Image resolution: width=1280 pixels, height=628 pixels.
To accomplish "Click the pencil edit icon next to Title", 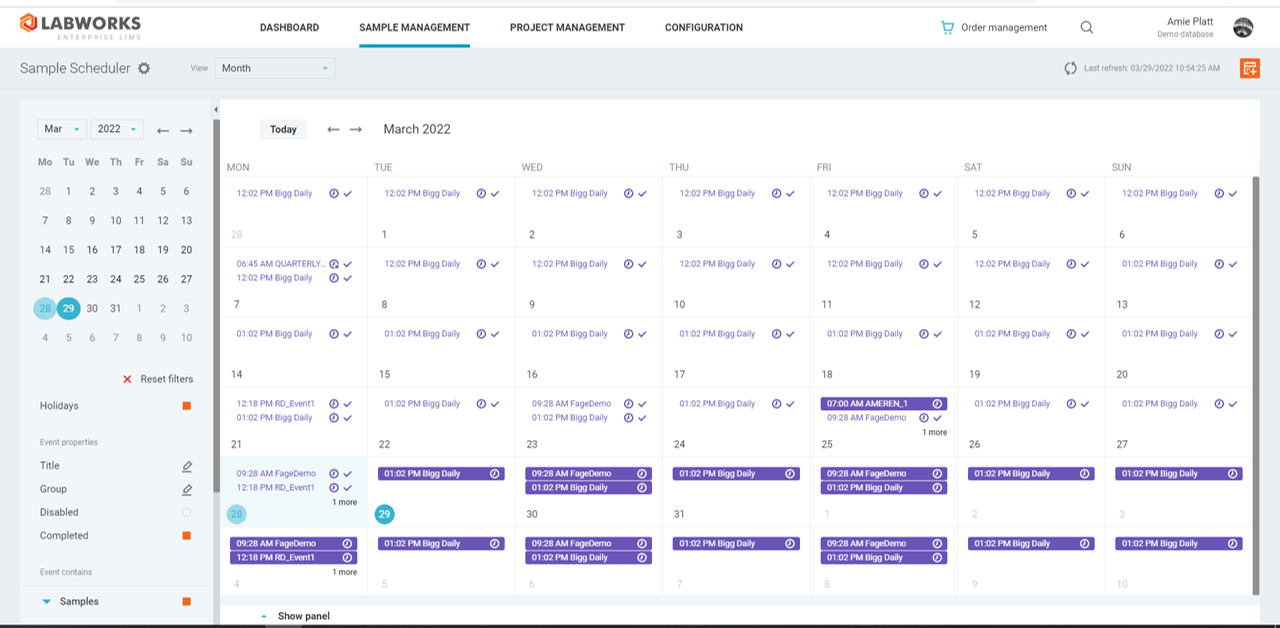I will (187, 466).
